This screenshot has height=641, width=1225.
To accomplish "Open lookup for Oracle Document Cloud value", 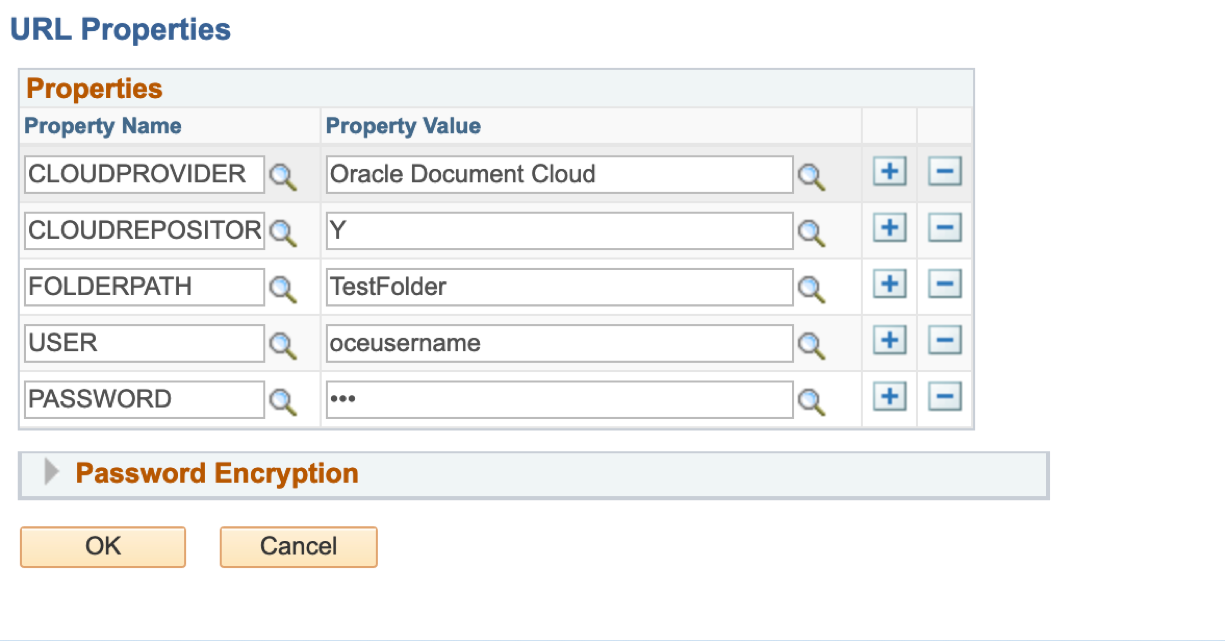I will click(811, 176).
